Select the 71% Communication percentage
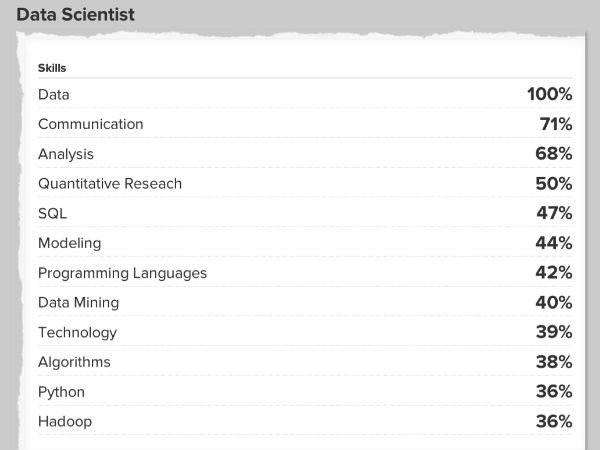 (x=555, y=124)
